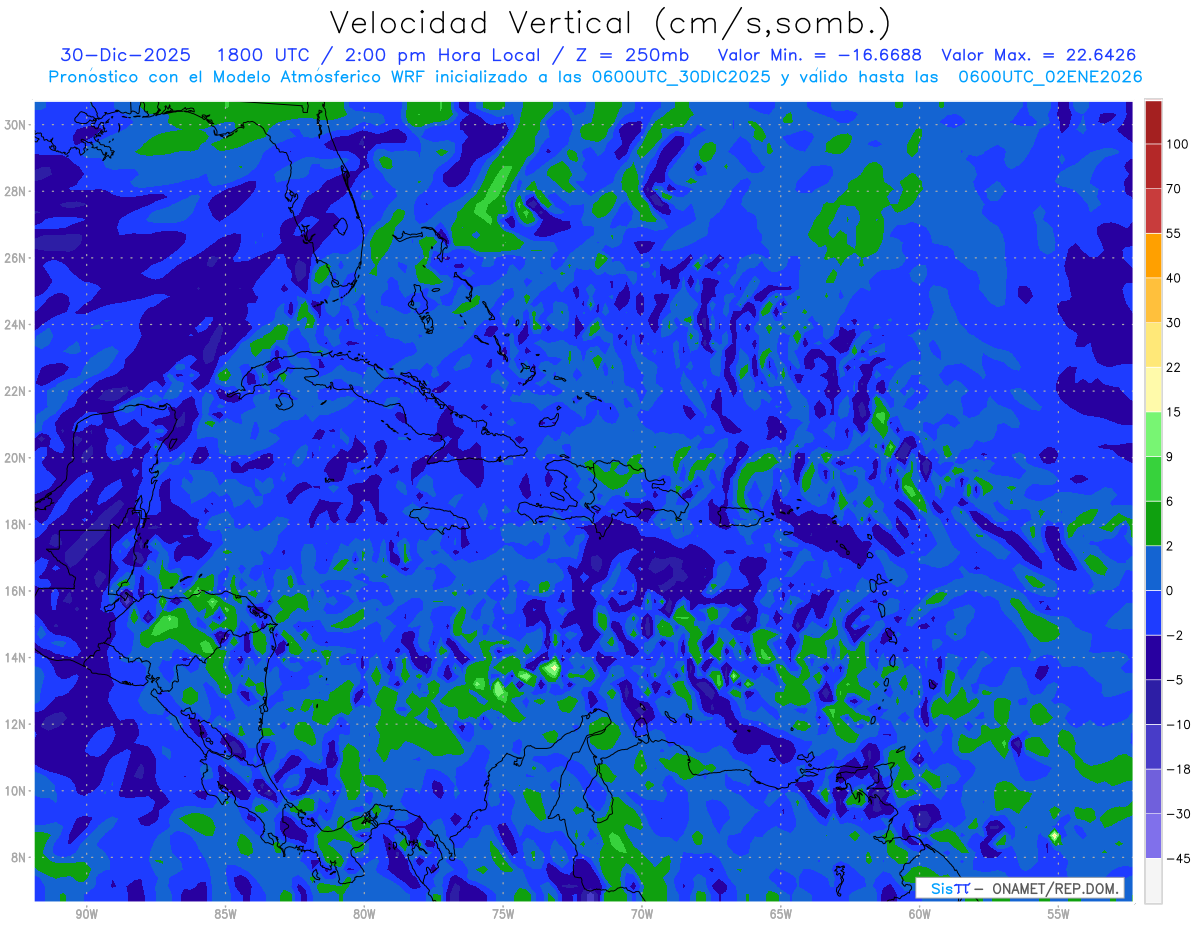Screen dimensions: 1200x927
Task: Click the colorbar value label 30
Action: click(x=1174, y=323)
